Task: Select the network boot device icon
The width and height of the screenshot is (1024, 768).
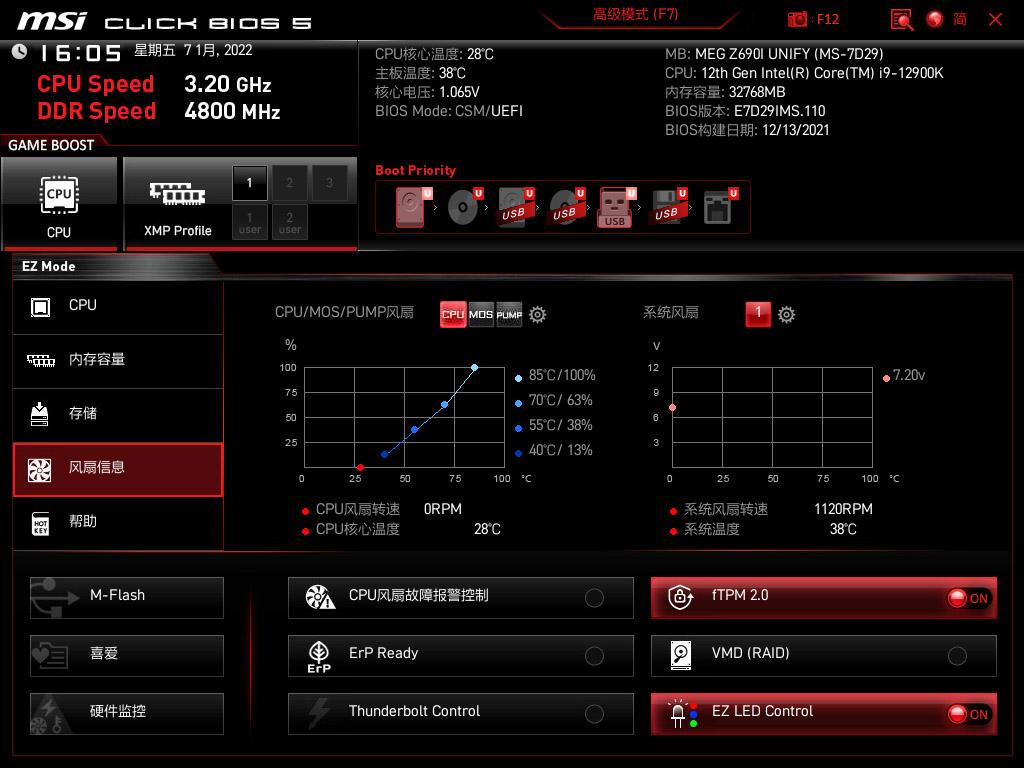Action: [x=720, y=207]
